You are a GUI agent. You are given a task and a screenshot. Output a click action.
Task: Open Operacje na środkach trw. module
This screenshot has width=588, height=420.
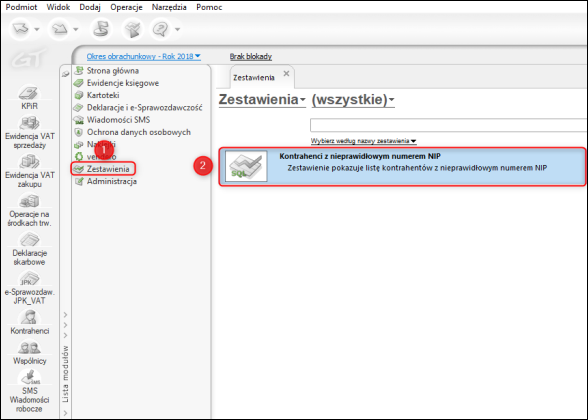coord(30,211)
